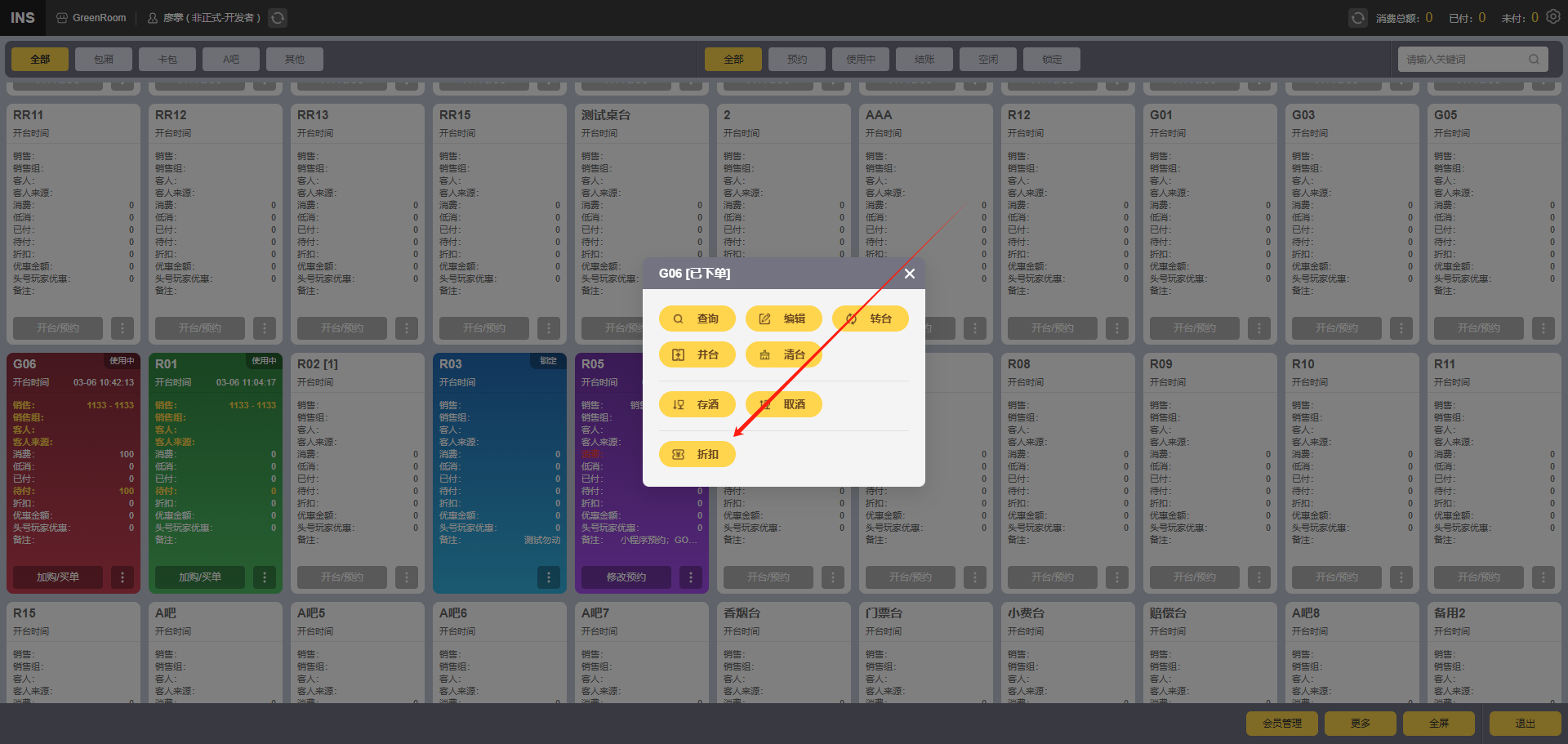Switch to the 其他 area tab

tap(295, 59)
